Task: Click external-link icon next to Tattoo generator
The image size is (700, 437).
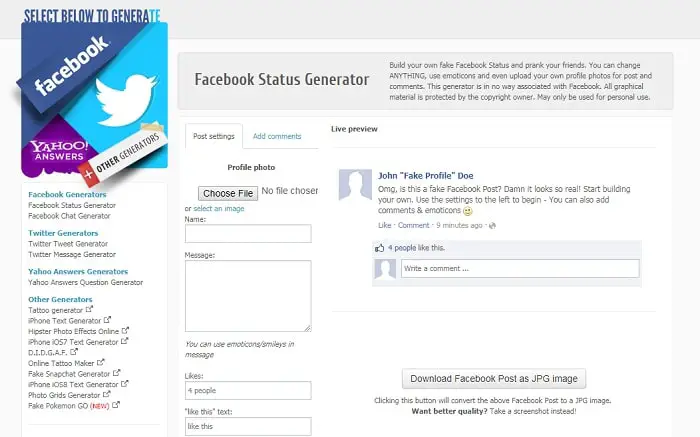Action: click(89, 309)
